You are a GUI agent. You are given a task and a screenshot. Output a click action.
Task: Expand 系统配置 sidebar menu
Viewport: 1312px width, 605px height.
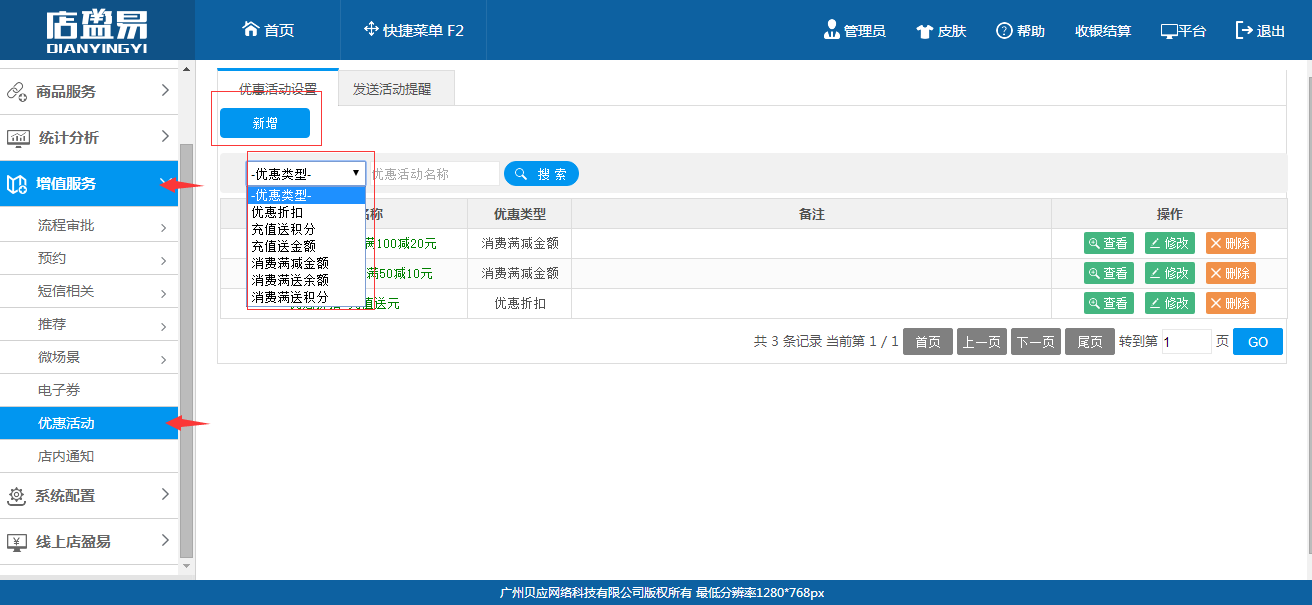[89, 495]
